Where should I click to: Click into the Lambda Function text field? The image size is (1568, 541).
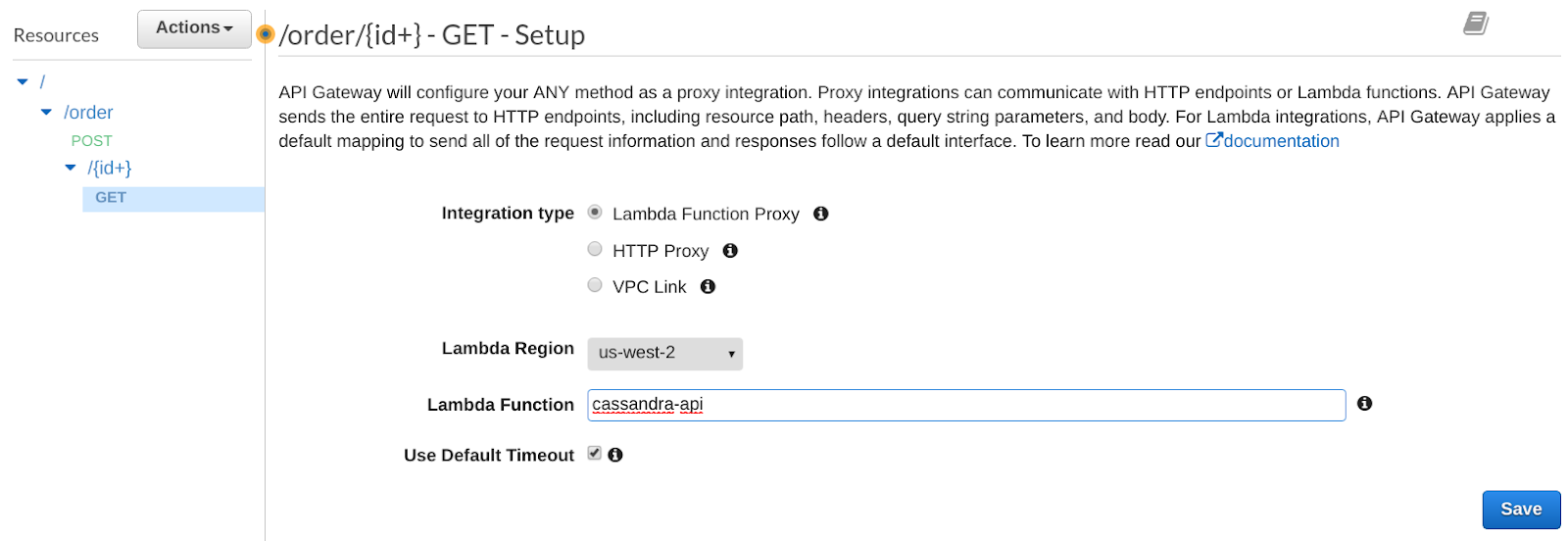tap(965, 405)
